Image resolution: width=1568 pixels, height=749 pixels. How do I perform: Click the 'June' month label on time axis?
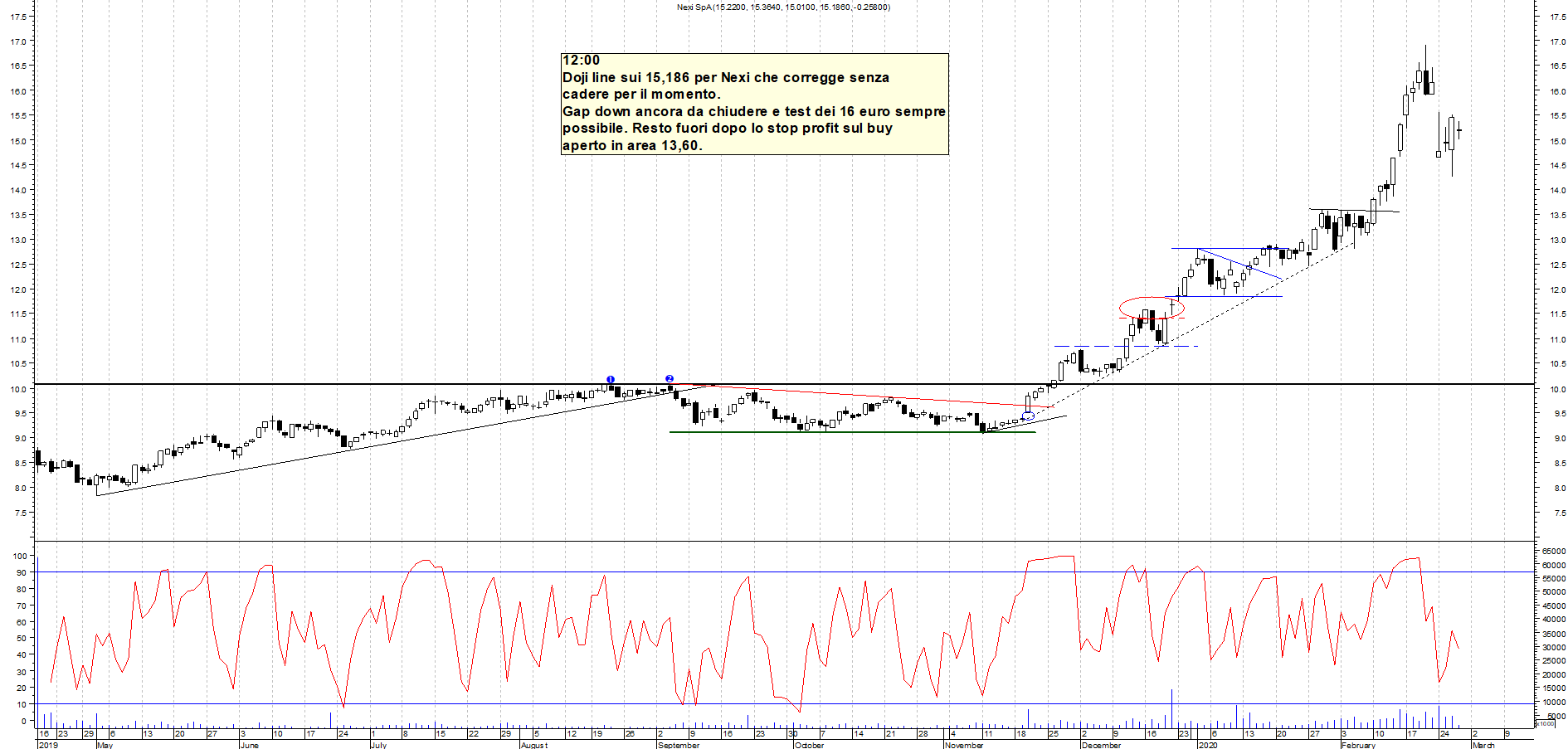249,745
